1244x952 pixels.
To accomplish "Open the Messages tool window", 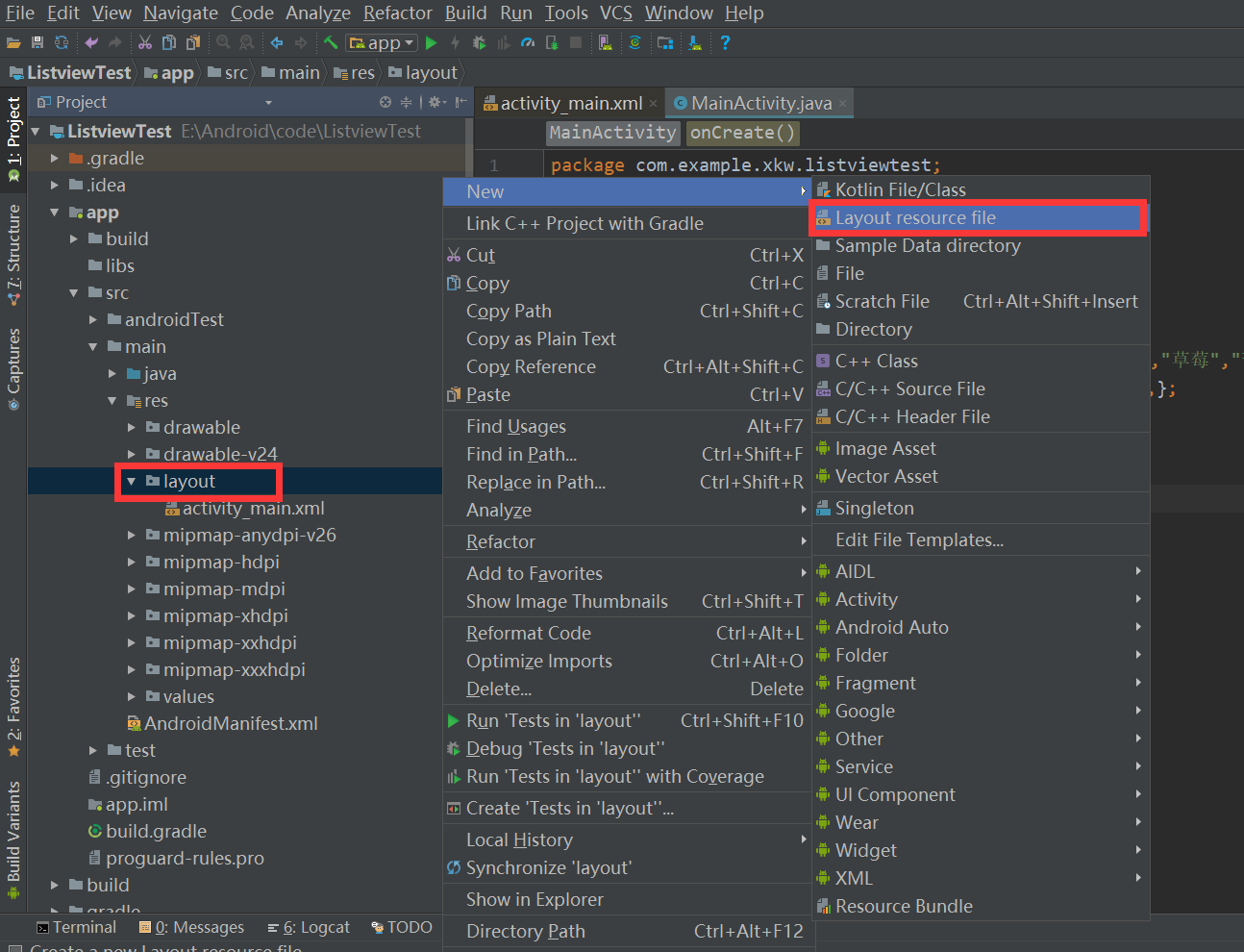I will 191,927.
